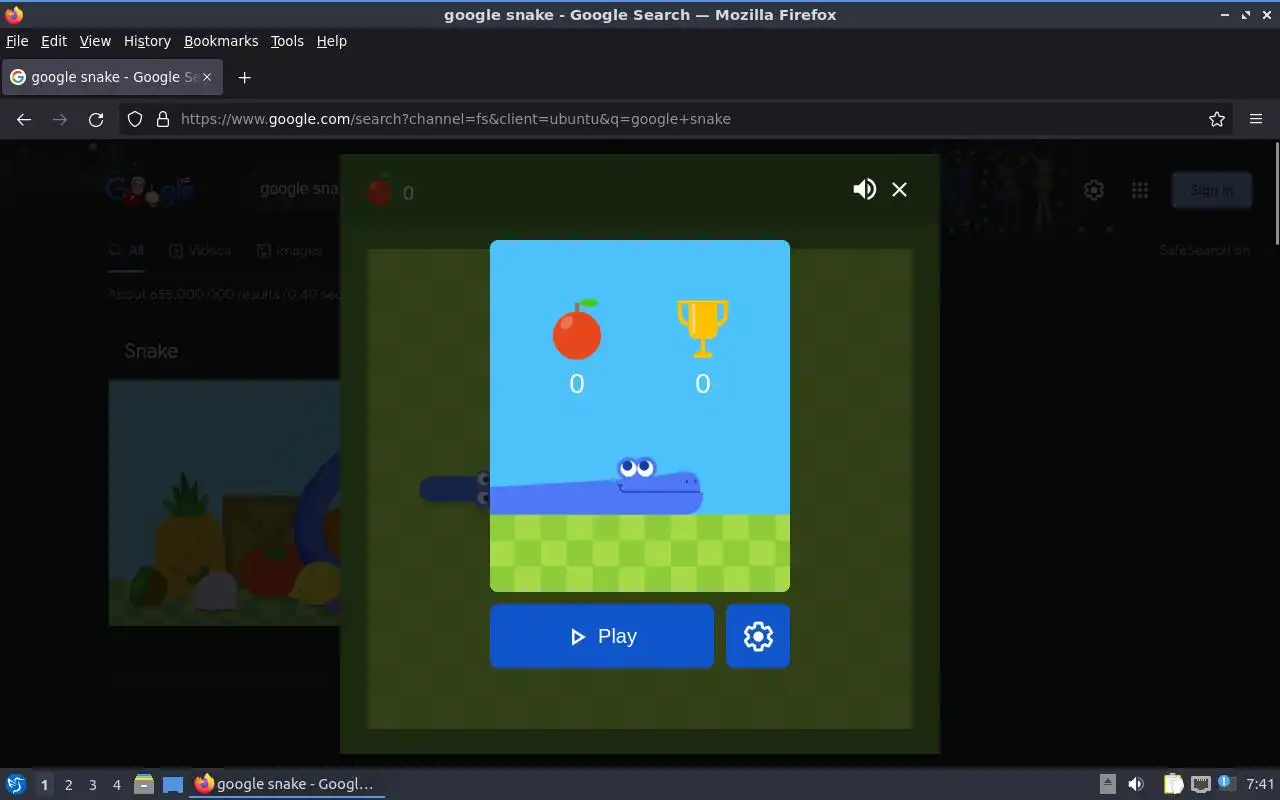Go forward to the next page
Screen dimensions: 1280x800
tap(60, 119)
